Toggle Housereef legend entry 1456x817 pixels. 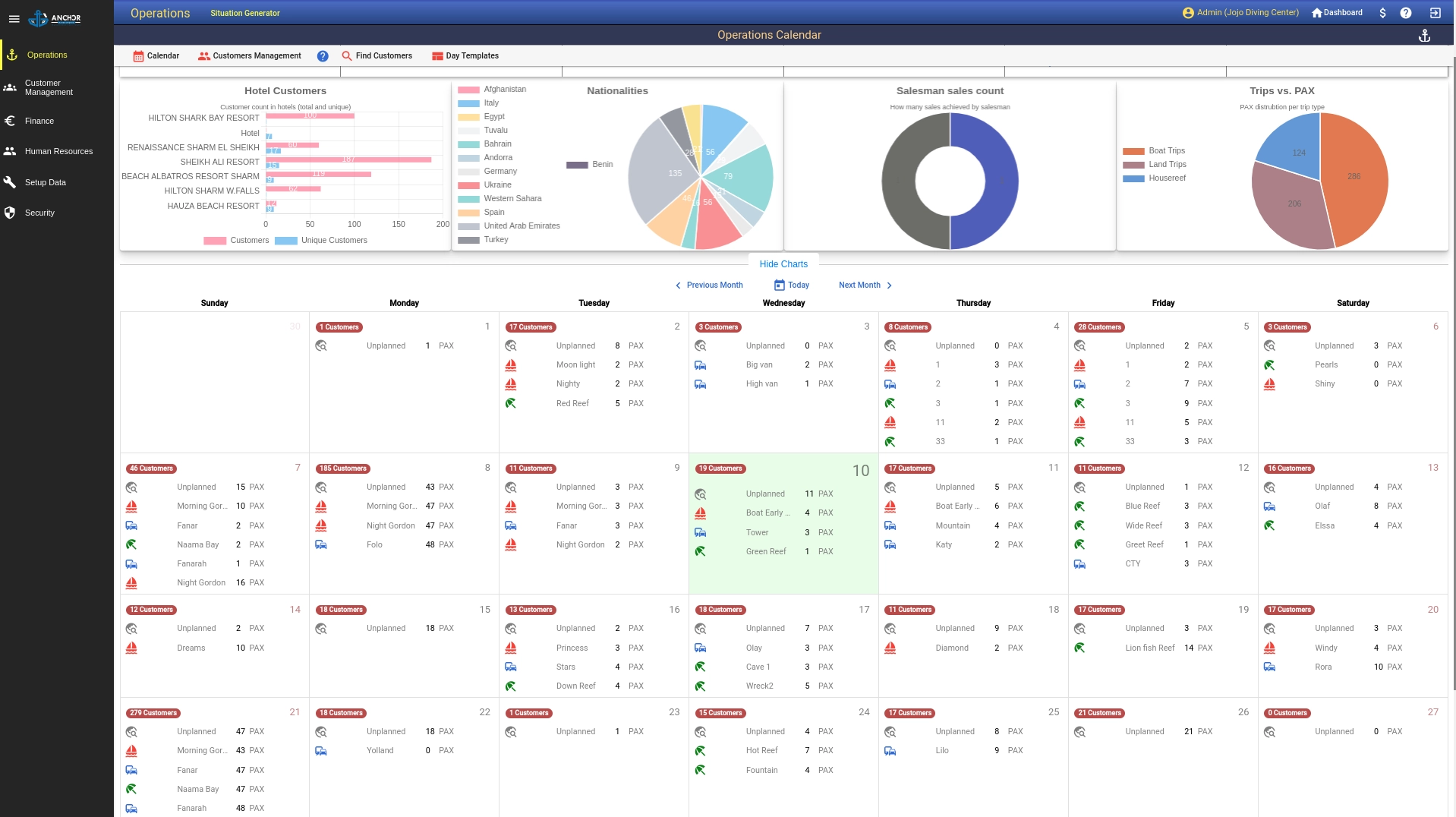tap(1154, 178)
